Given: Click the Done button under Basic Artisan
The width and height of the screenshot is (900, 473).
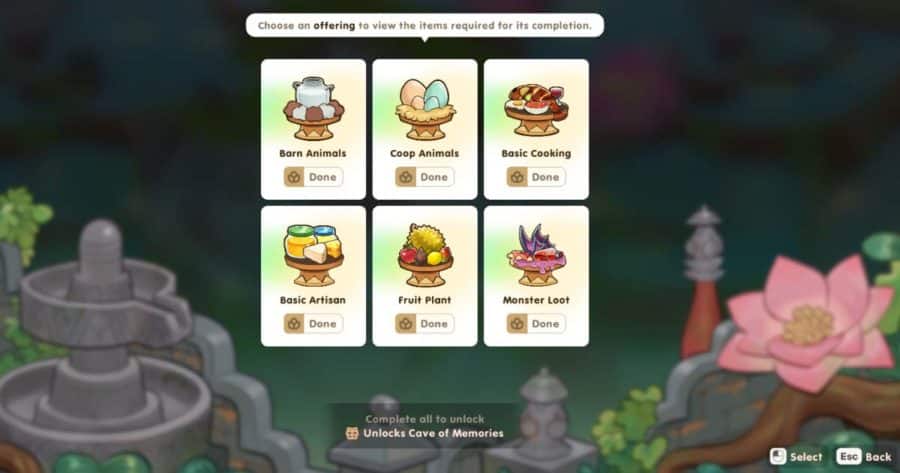Looking at the screenshot, I should click(x=313, y=324).
